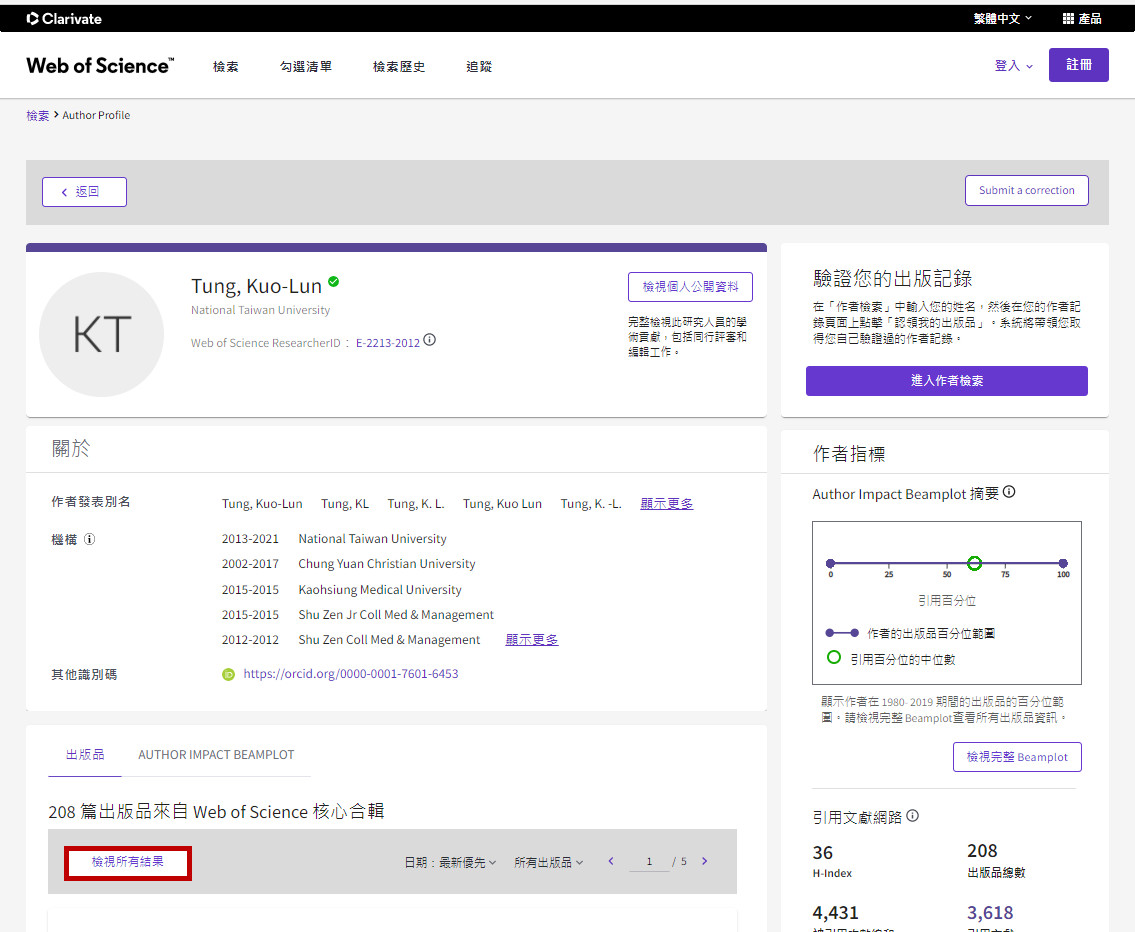
Task: Click 檢視所有結果 link
Action: tap(127, 862)
